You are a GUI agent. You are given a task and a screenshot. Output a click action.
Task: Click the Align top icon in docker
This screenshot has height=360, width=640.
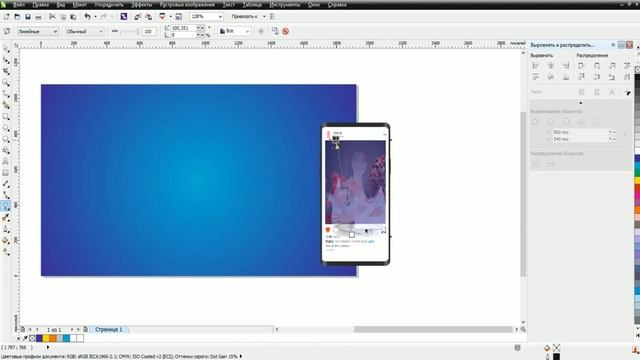pyautogui.click(x=536, y=77)
